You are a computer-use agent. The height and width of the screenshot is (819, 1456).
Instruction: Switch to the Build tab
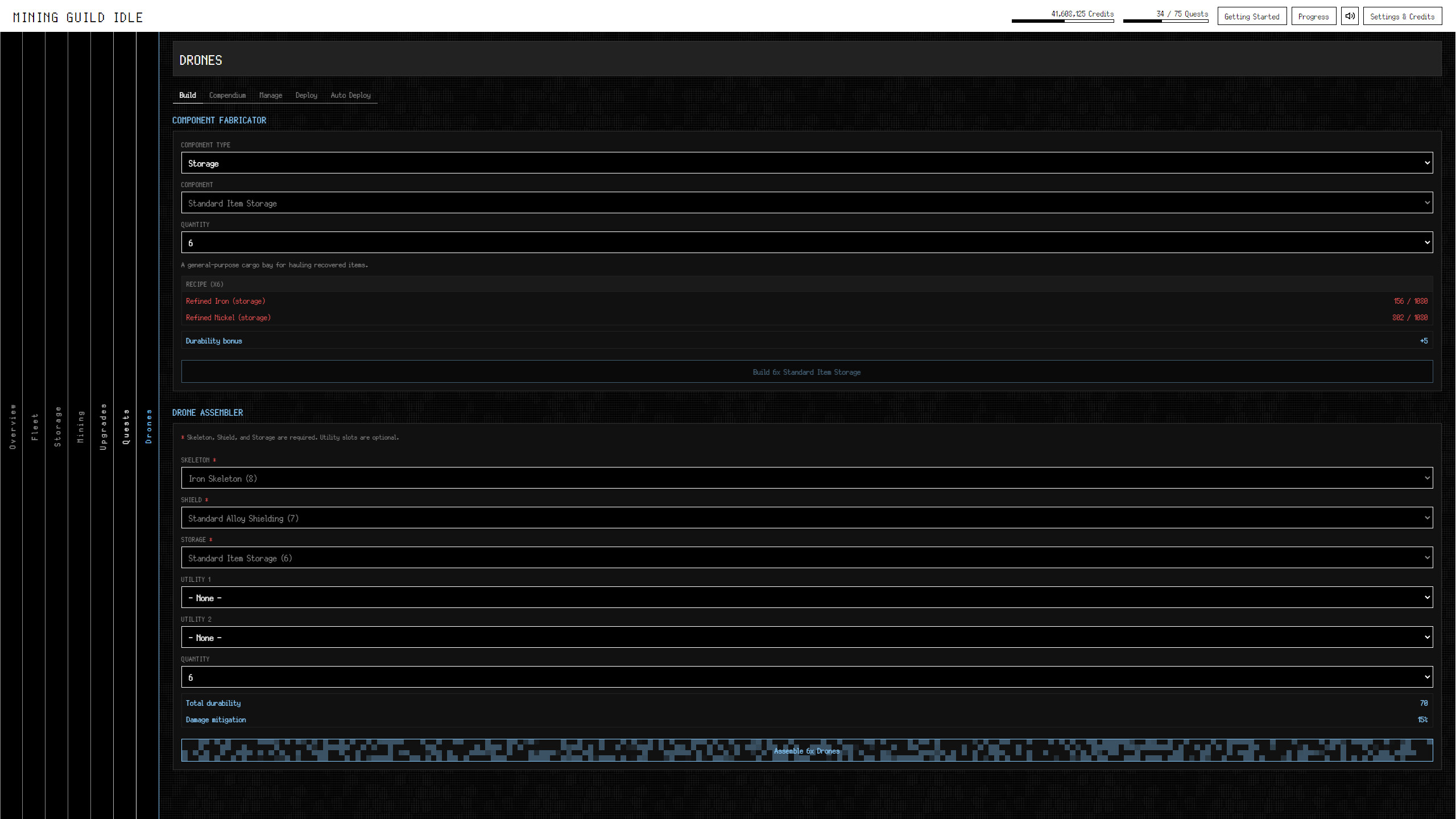coord(187,95)
